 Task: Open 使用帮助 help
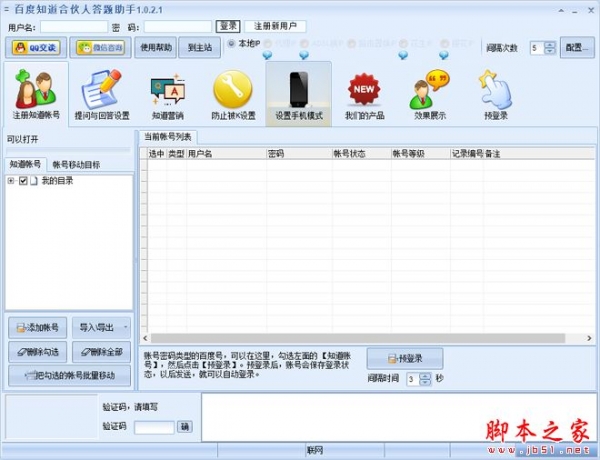tap(155, 47)
